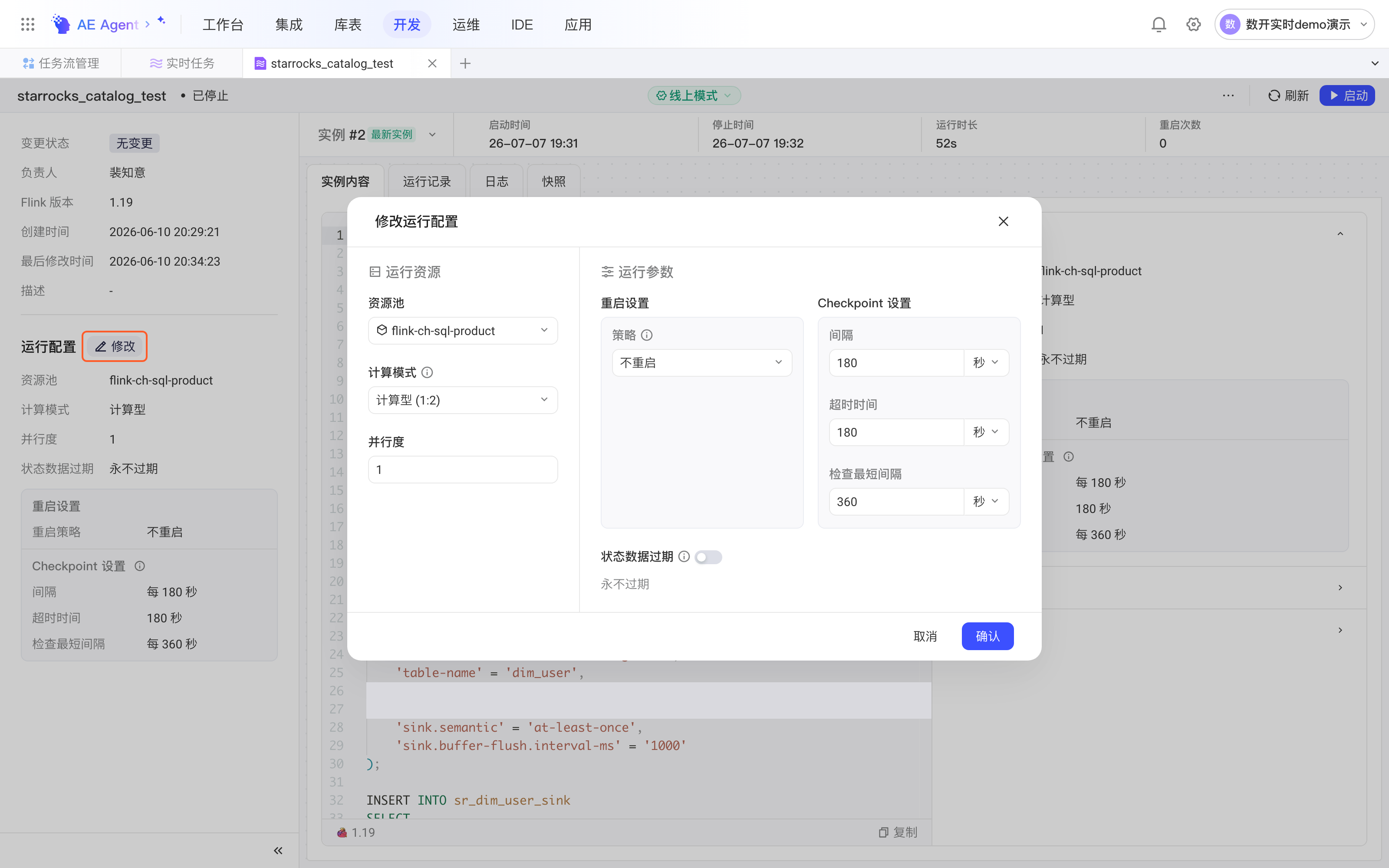1389x868 pixels.
Task: Open the notification bell
Action: coord(1158,24)
